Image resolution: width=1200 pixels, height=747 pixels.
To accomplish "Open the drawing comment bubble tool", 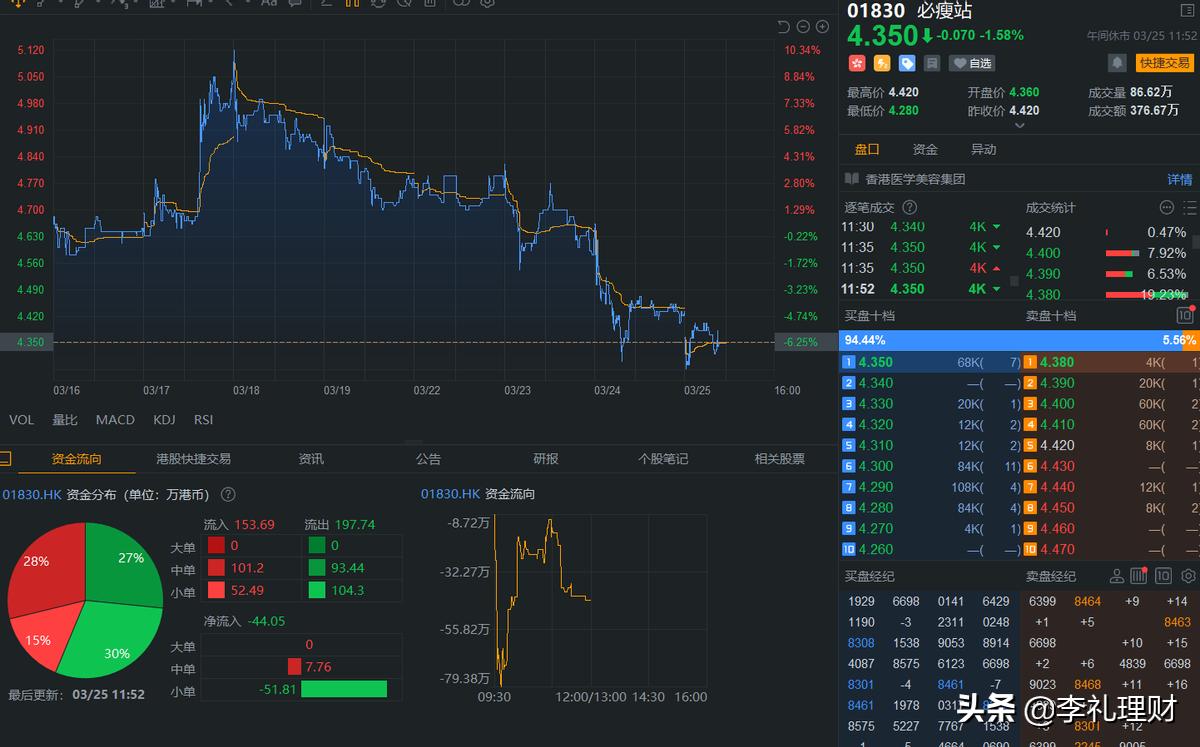I will [294, 5].
